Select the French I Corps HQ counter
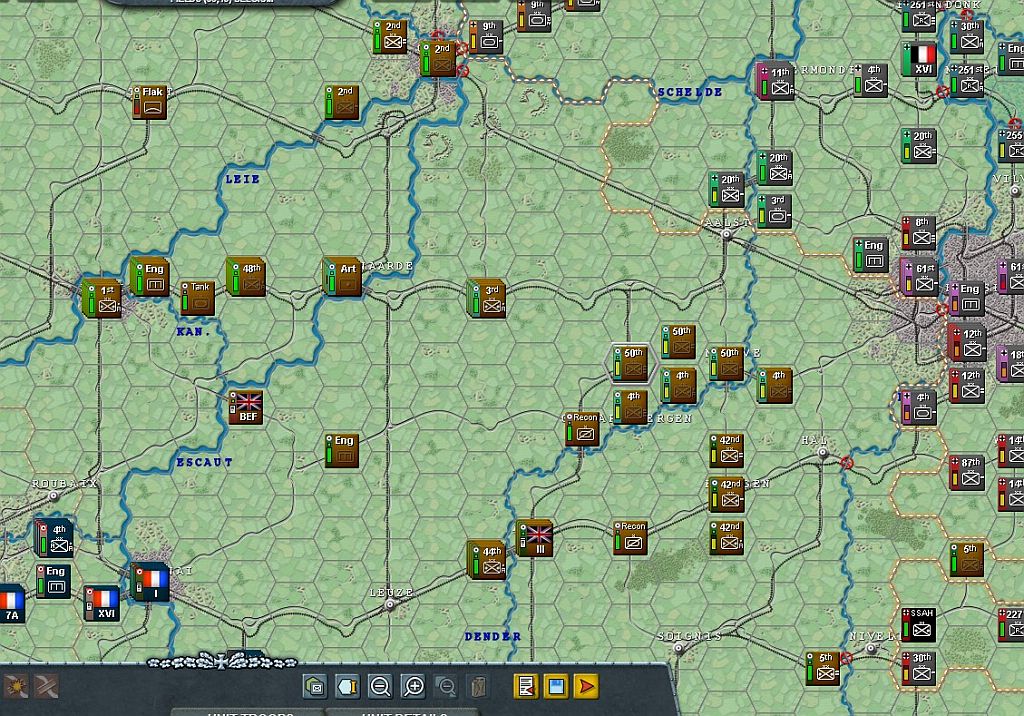This screenshot has width=1024, height=716. pyautogui.click(x=150, y=582)
